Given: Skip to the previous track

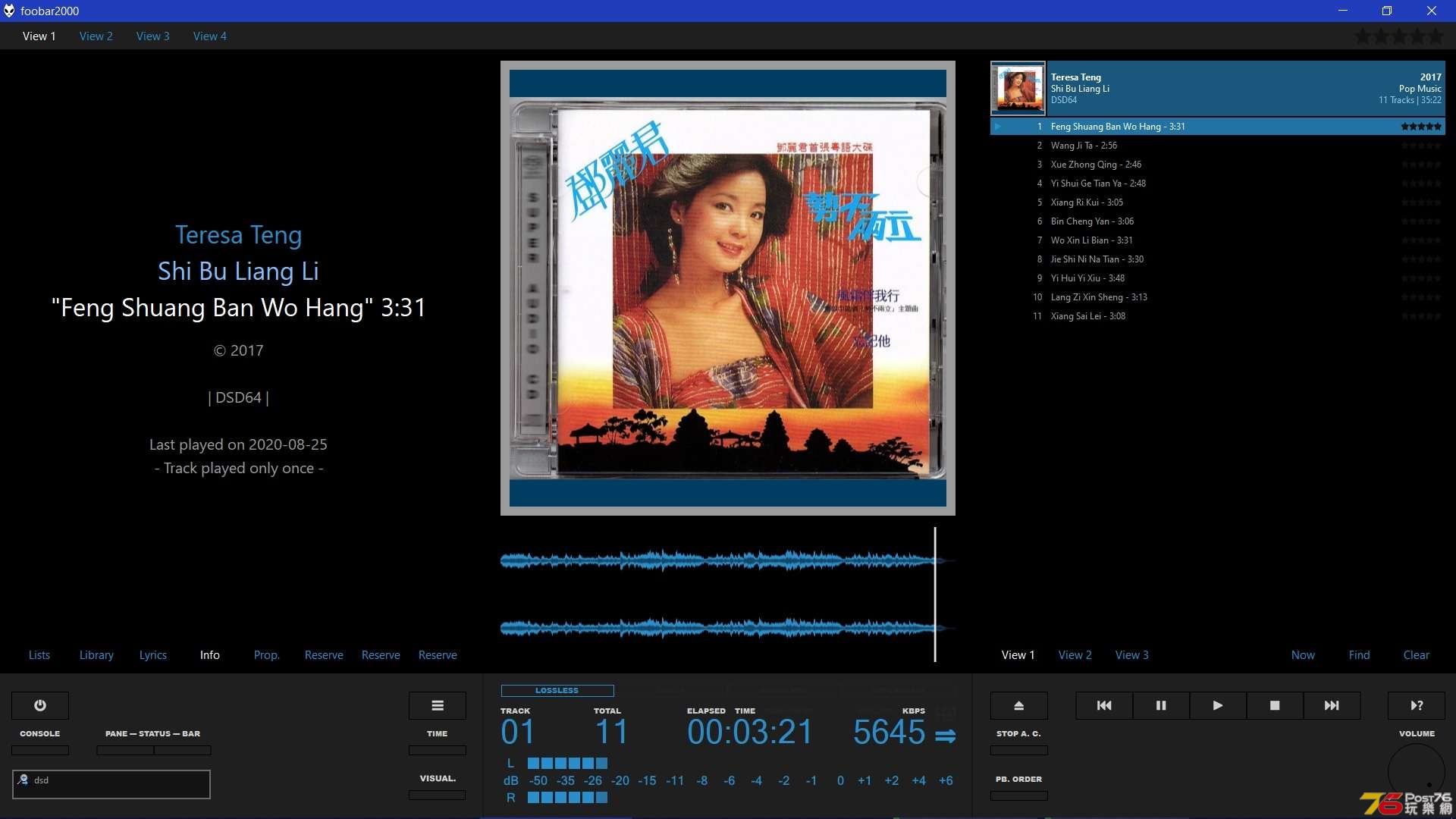Looking at the screenshot, I should [x=1104, y=705].
